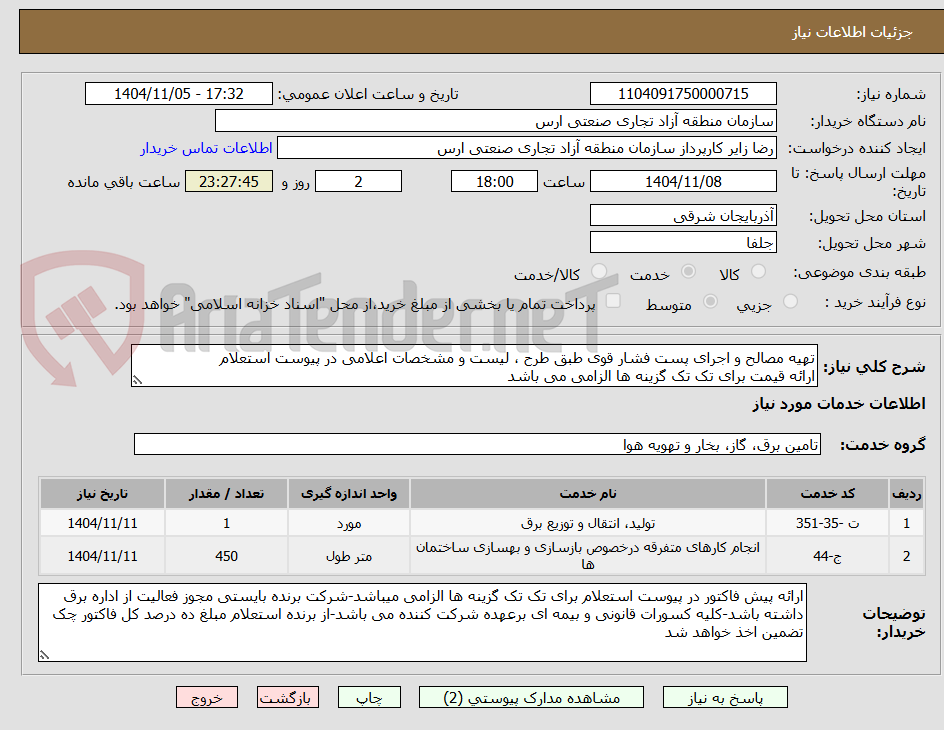Click the resize grip of توضیحات خریدار box
This screenshot has width=944, height=730.
(43, 653)
